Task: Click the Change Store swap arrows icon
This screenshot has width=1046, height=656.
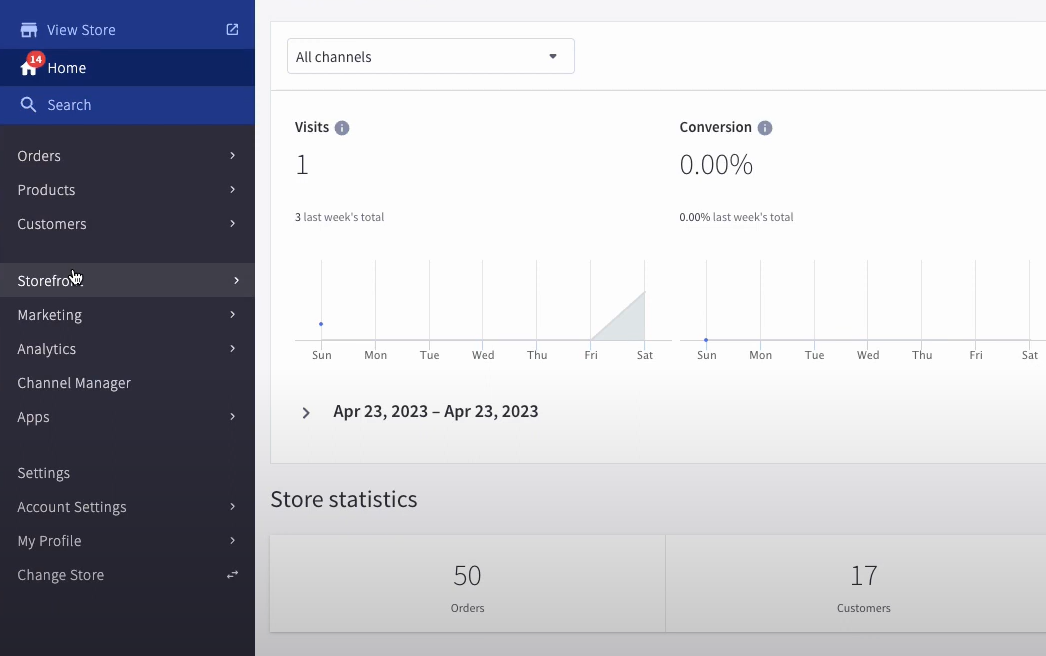Action: (232, 575)
